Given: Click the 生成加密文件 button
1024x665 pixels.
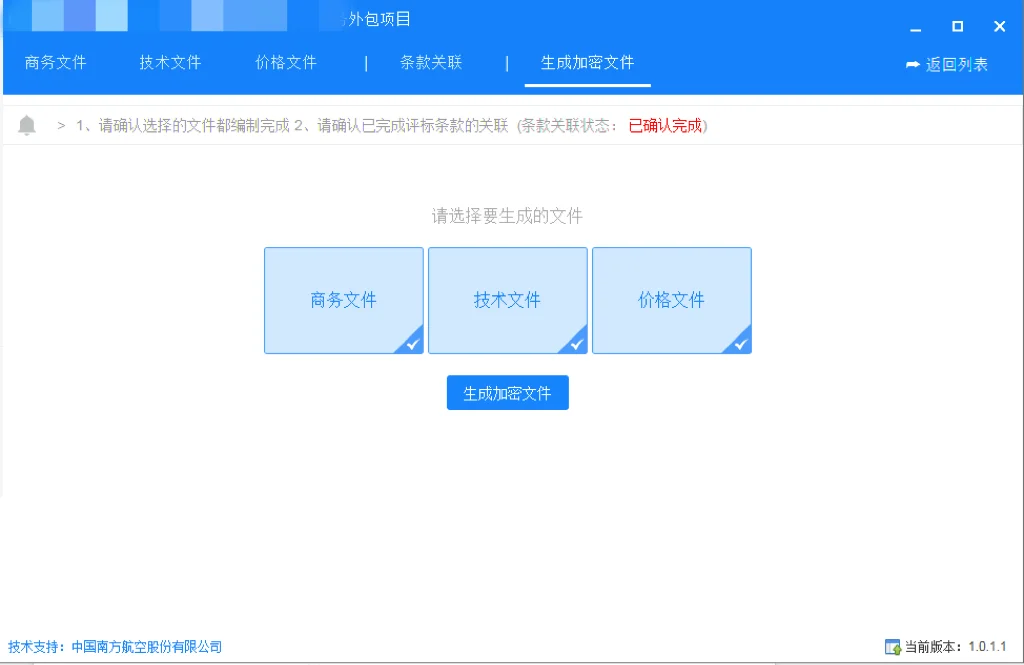Looking at the screenshot, I should pos(507,392).
